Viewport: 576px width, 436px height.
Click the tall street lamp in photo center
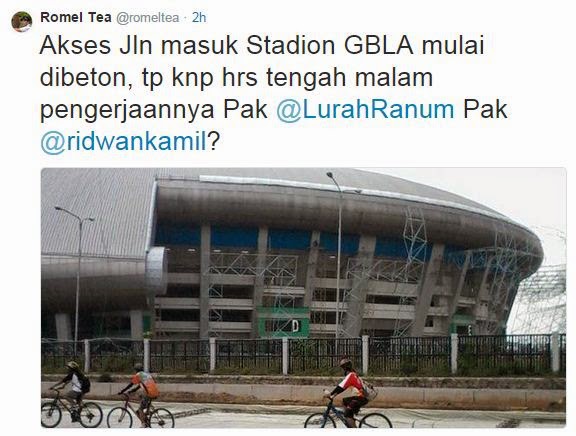click(337, 255)
